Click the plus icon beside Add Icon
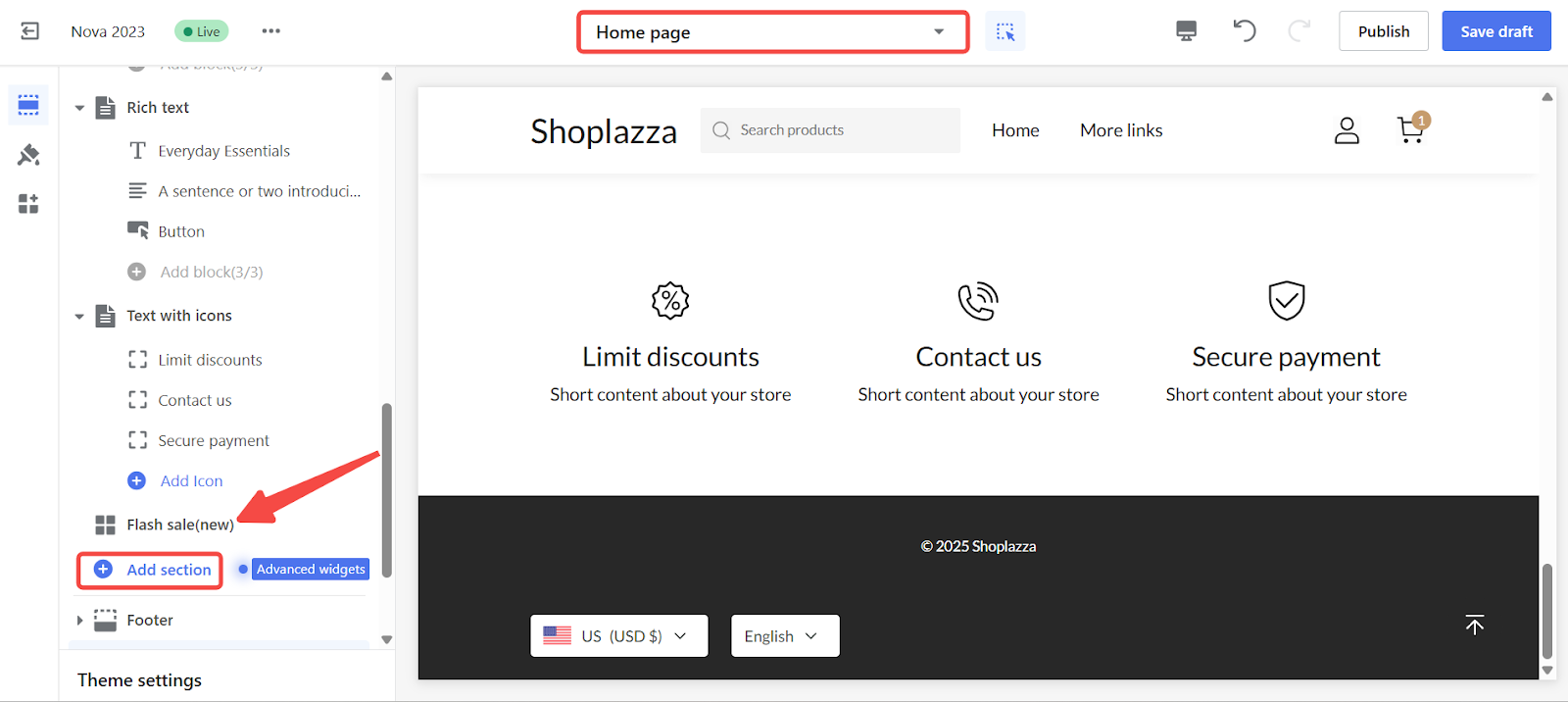Screen dimensions: 1568x702 click(136, 480)
